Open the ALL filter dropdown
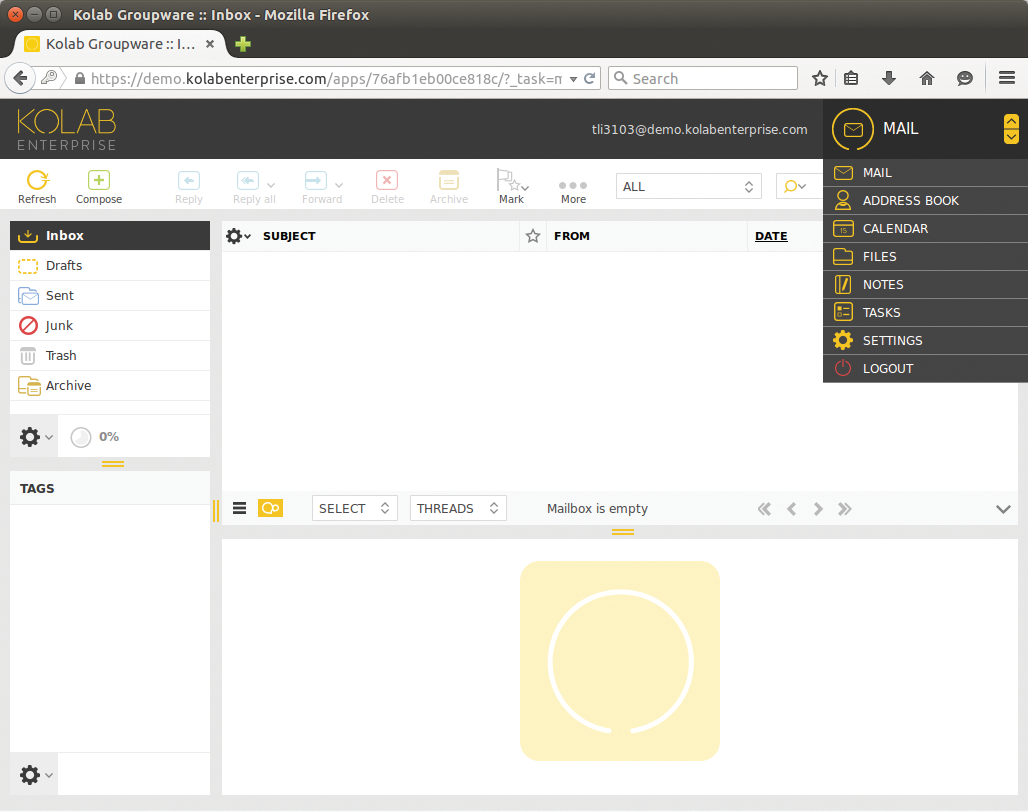1028x812 pixels. click(688, 186)
